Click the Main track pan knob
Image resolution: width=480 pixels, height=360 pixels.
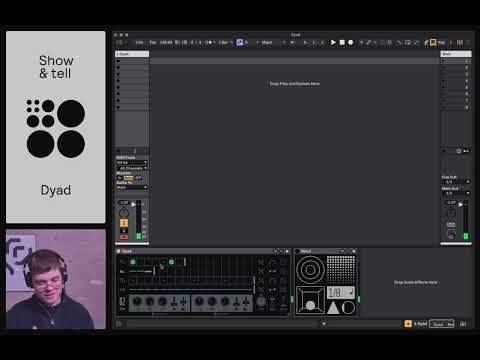tap(451, 214)
